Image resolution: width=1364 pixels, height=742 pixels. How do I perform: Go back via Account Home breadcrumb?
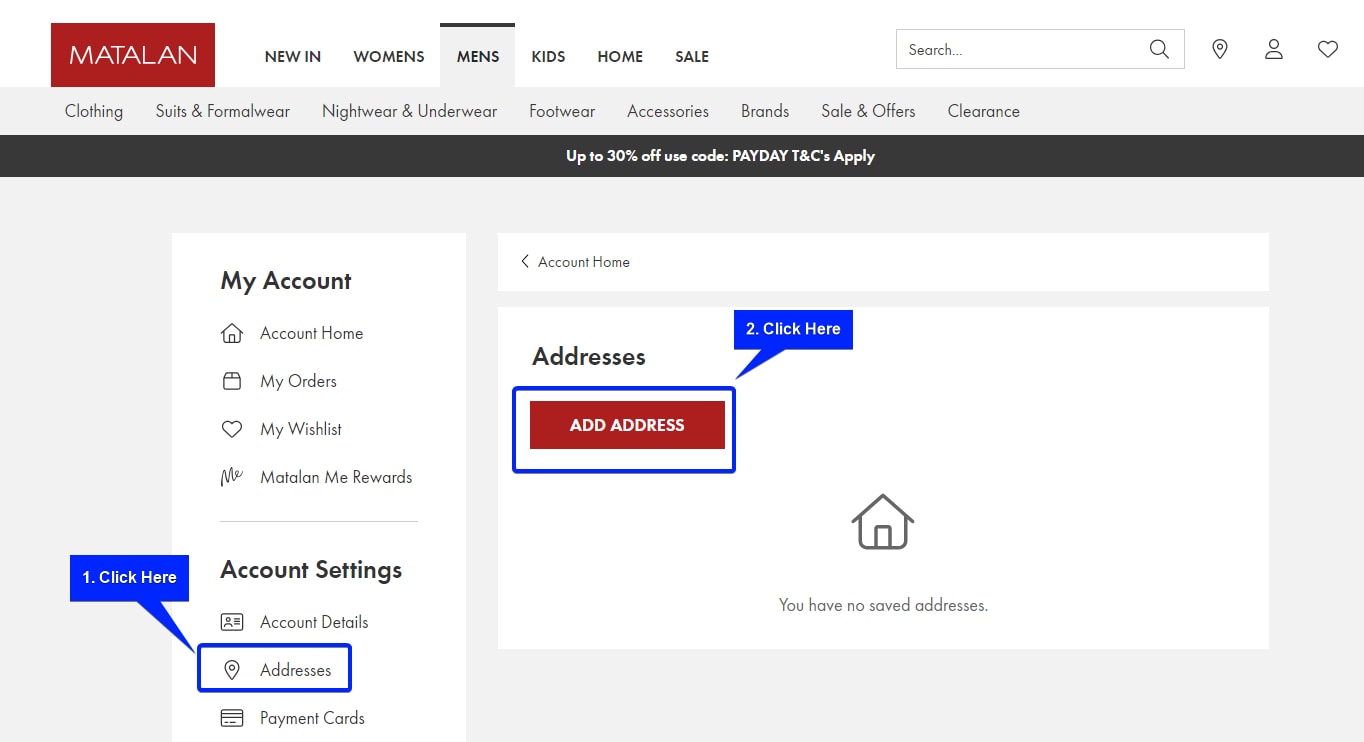coord(584,262)
